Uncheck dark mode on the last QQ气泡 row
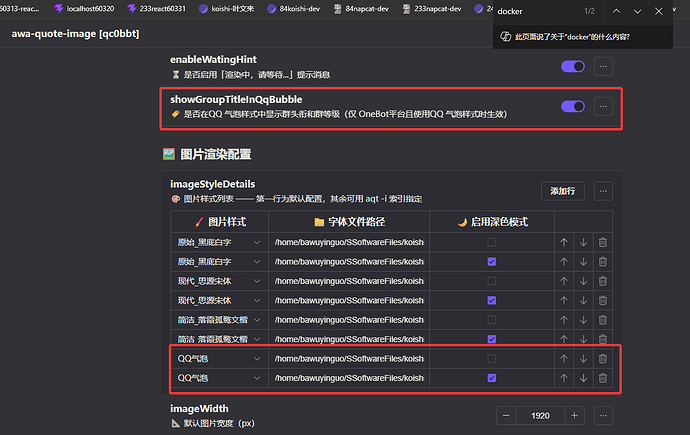This screenshot has width=690, height=435. click(490, 378)
